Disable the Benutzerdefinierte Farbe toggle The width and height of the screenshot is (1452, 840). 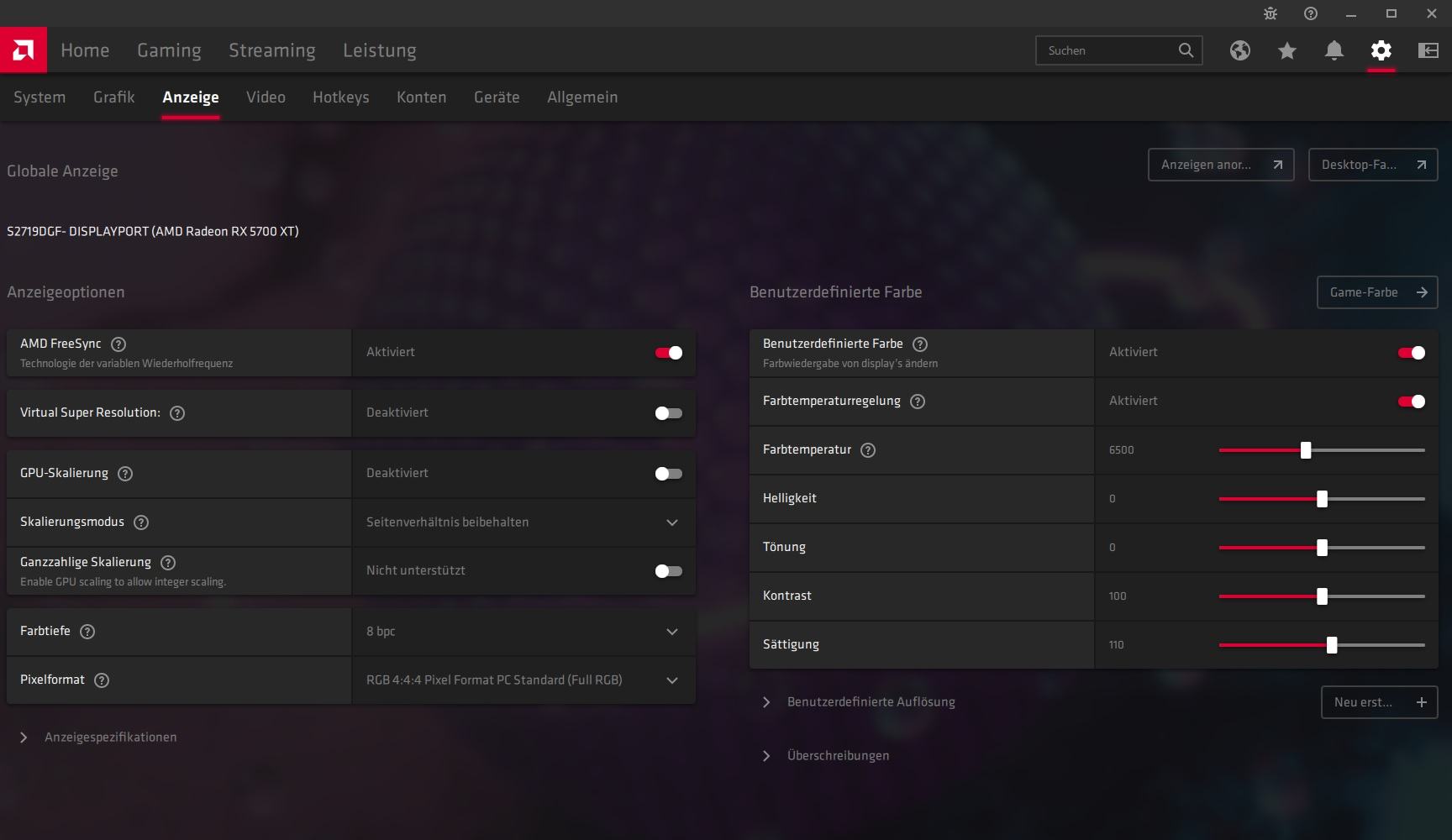coord(1412,353)
